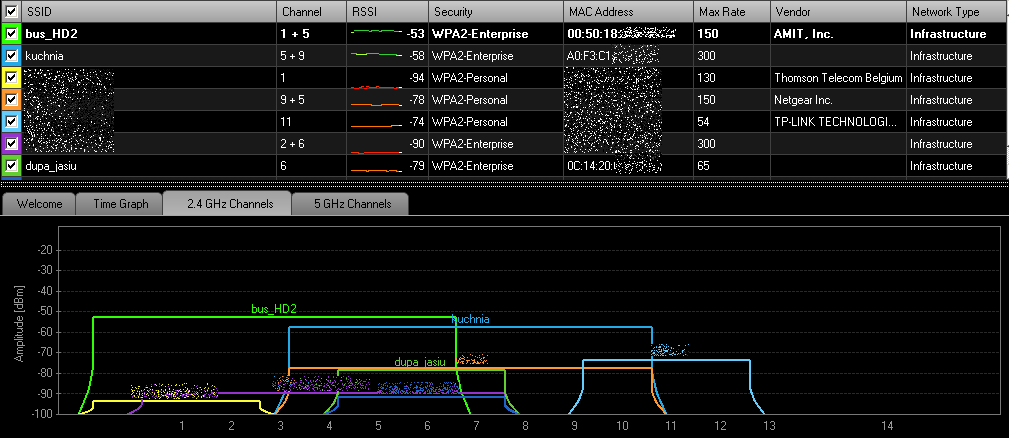Sort by the Channel column header
Screen dimensions: 1009x438
click(x=310, y=11)
